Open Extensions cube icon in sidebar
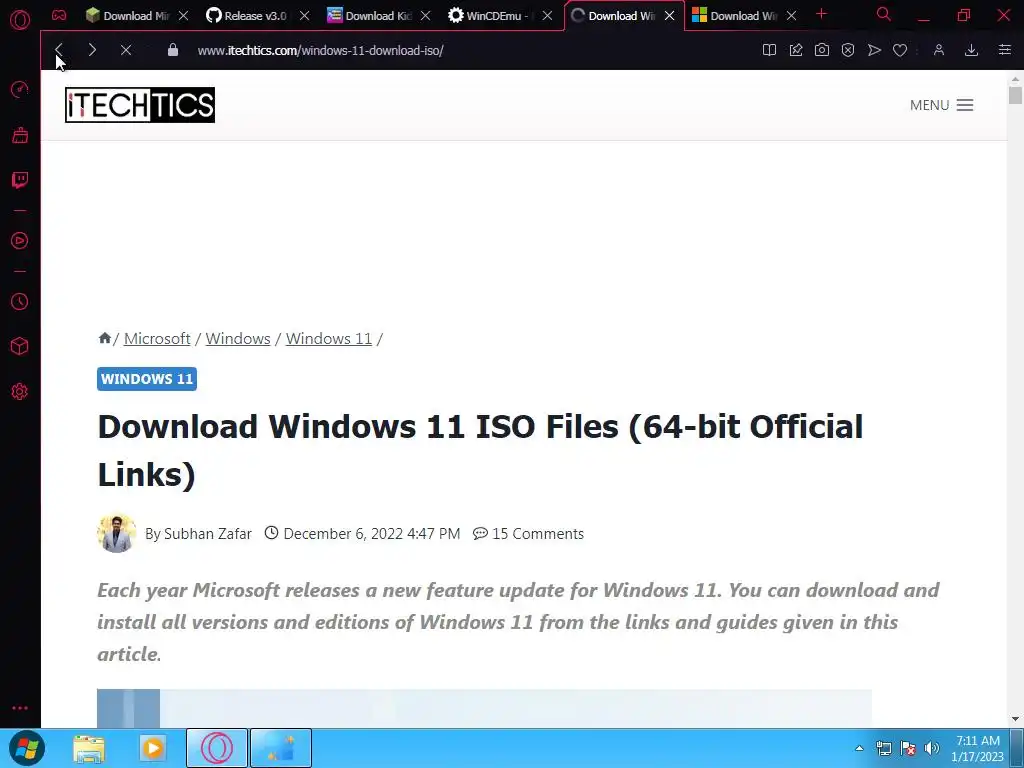 click(x=20, y=346)
